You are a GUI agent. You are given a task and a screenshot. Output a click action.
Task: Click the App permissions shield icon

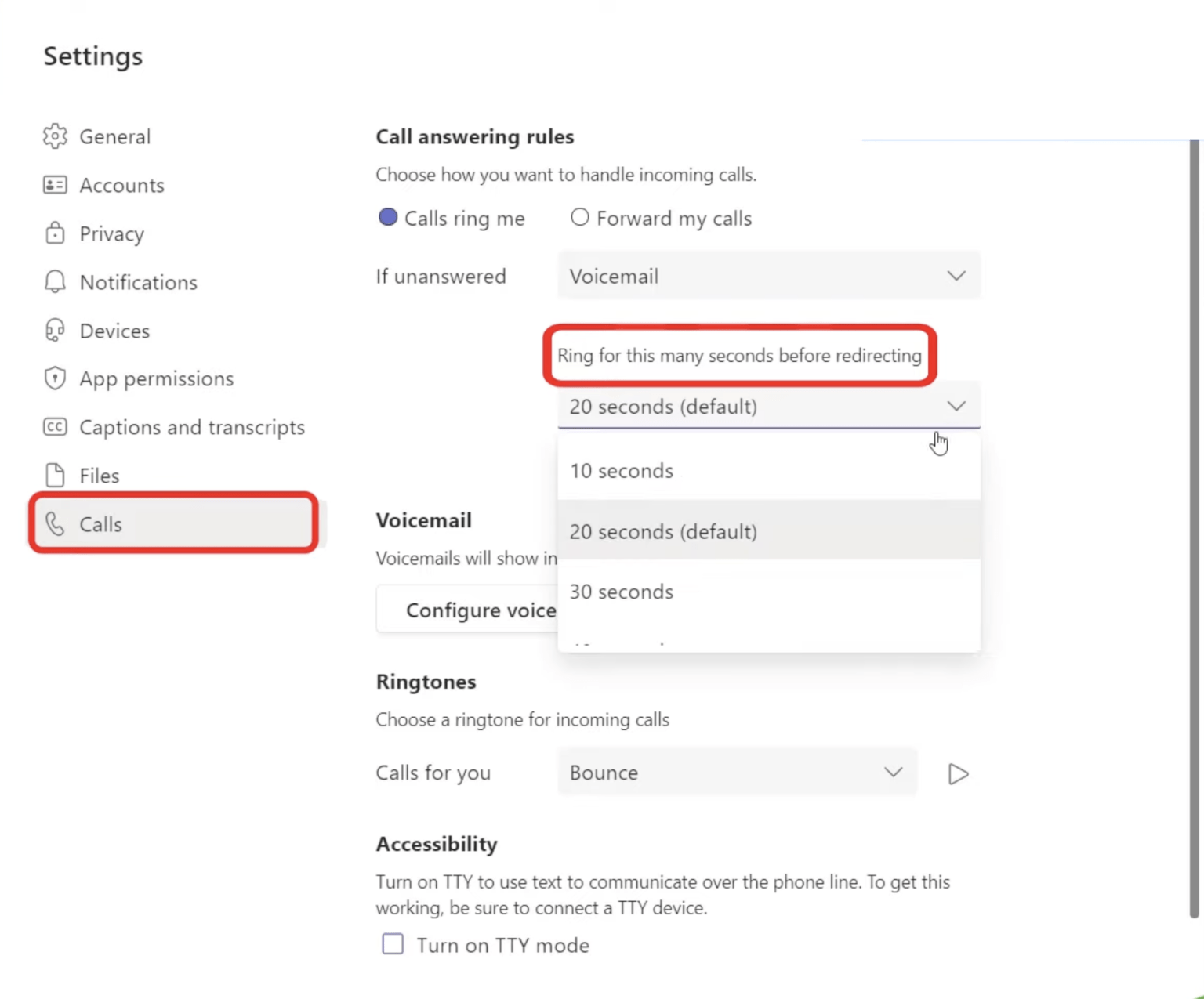[55, 378]
